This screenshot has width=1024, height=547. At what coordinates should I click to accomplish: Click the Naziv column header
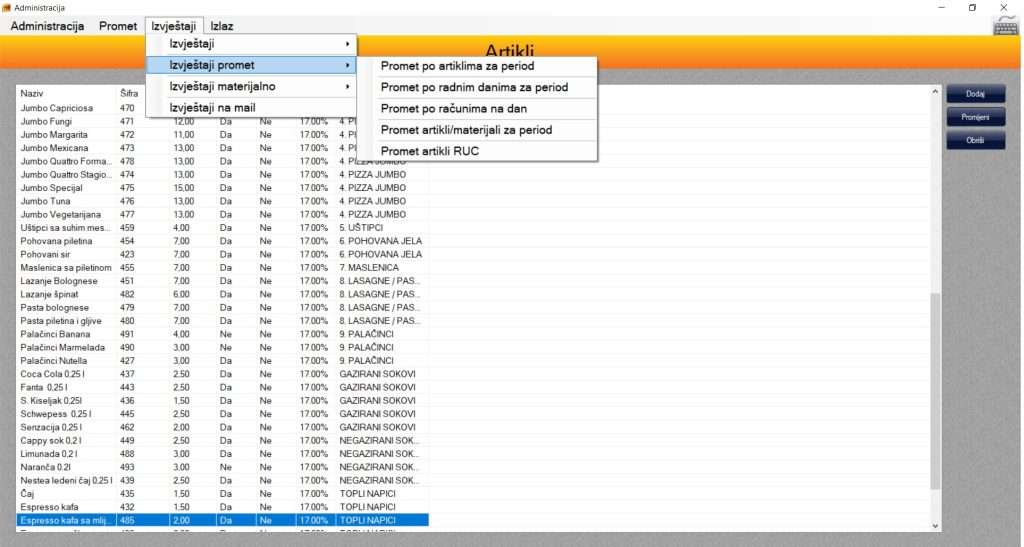tap(31, 93)
